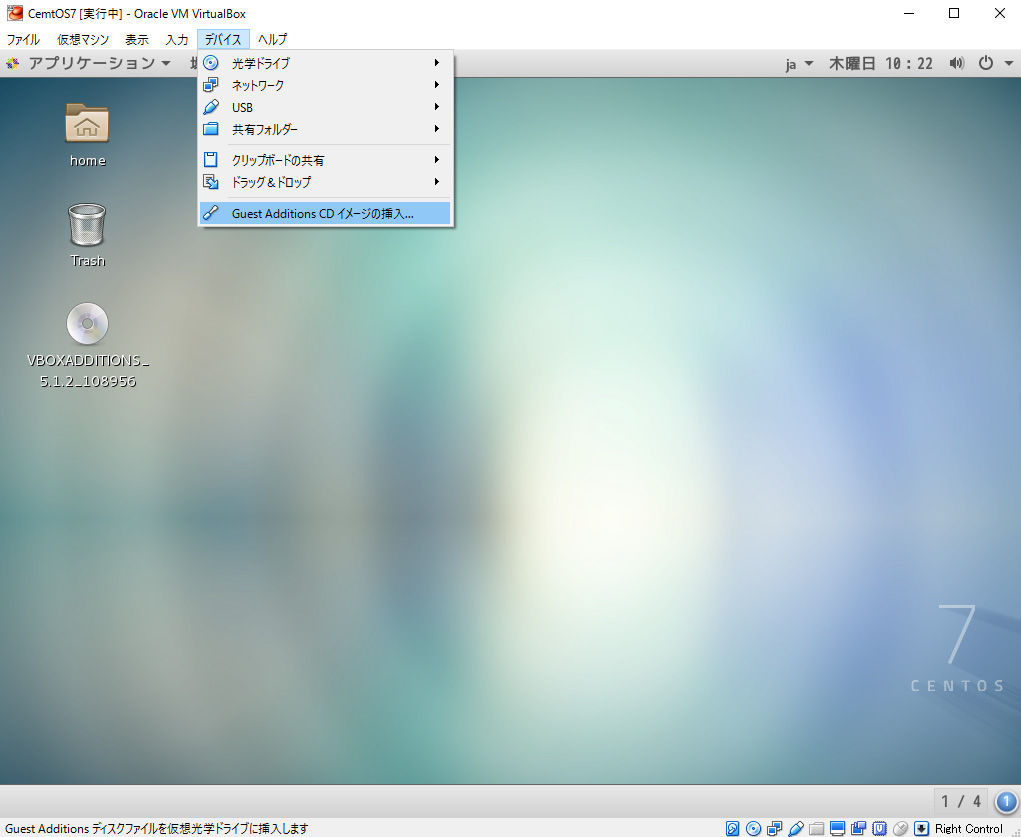Click the CPU virtualization status icon
The image size is (1021, 837).
(x=879, y=829)
